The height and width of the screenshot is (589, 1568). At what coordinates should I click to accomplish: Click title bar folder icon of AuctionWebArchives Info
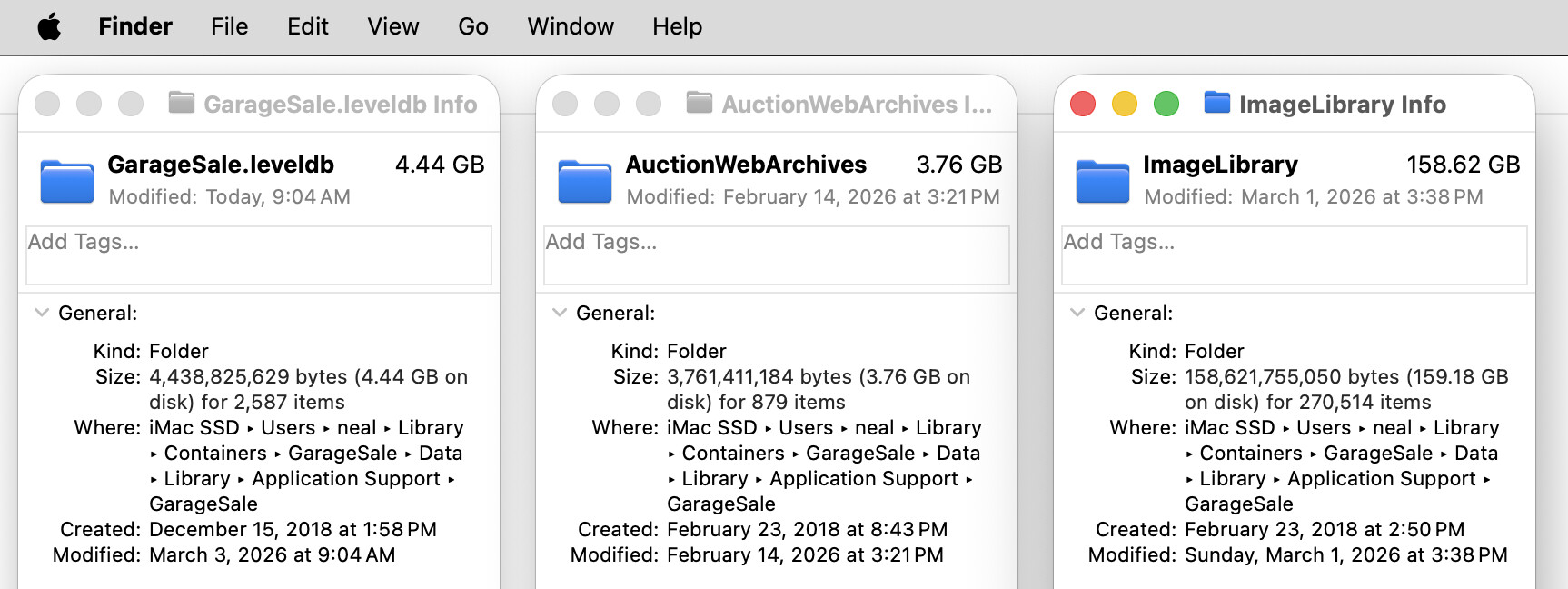point(699,103)
